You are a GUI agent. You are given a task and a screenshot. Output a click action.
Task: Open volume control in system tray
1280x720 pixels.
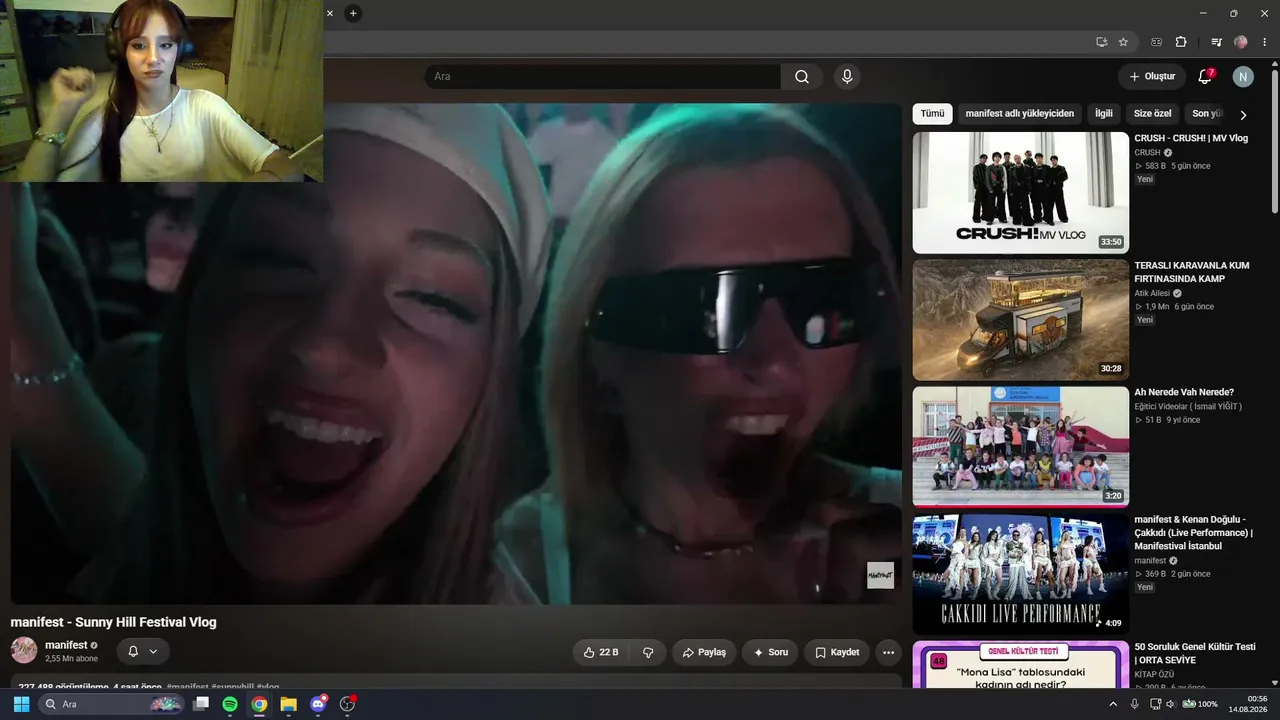(x=1171, y=704)
